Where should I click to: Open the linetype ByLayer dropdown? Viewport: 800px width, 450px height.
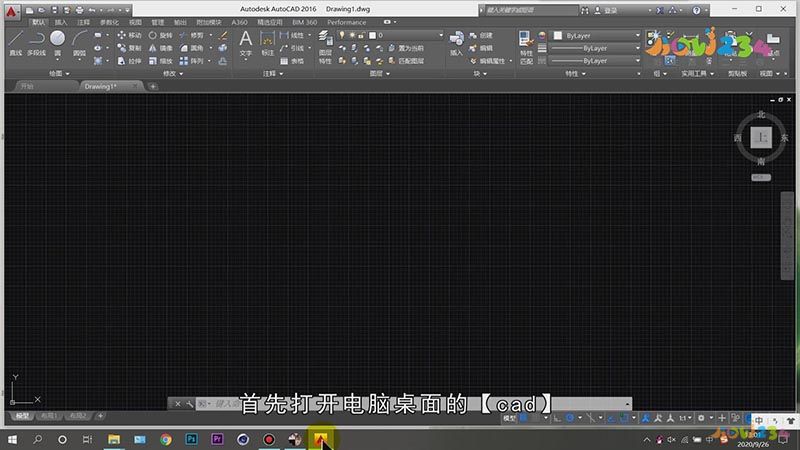tap(596, 61)
